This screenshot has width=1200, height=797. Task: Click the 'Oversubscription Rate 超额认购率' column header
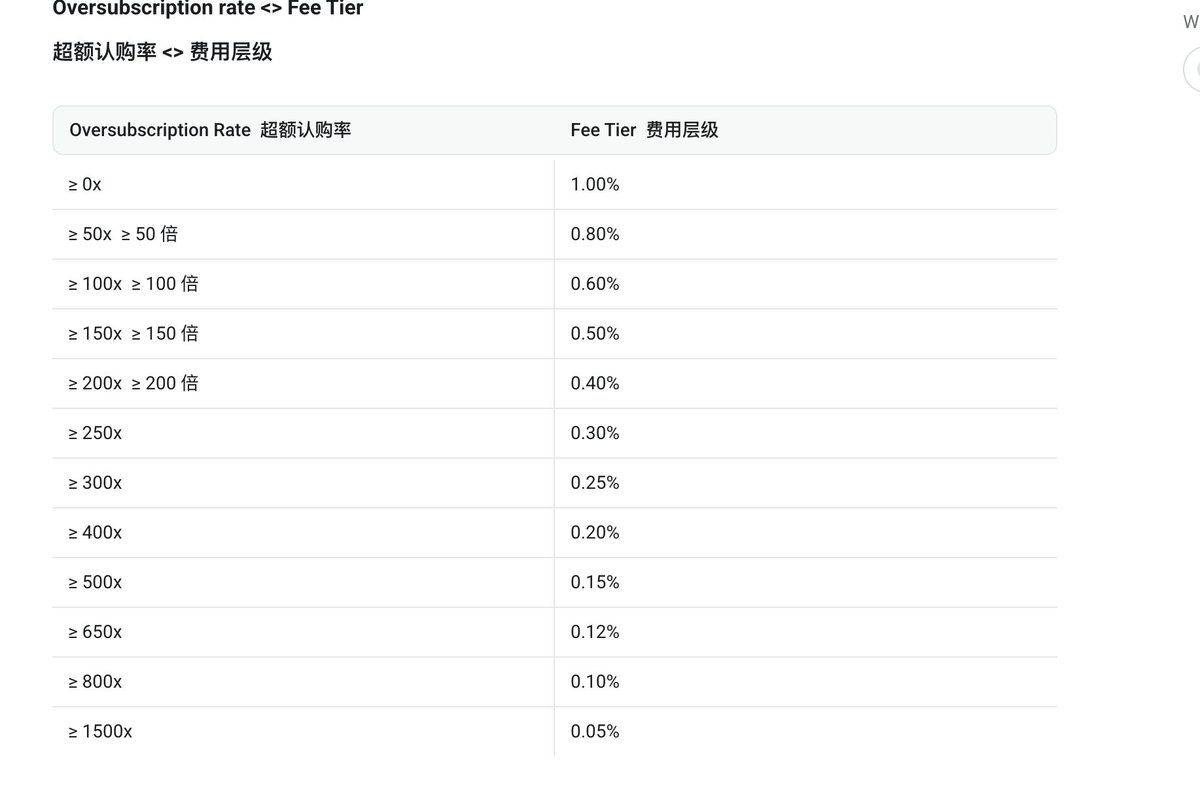210,130
